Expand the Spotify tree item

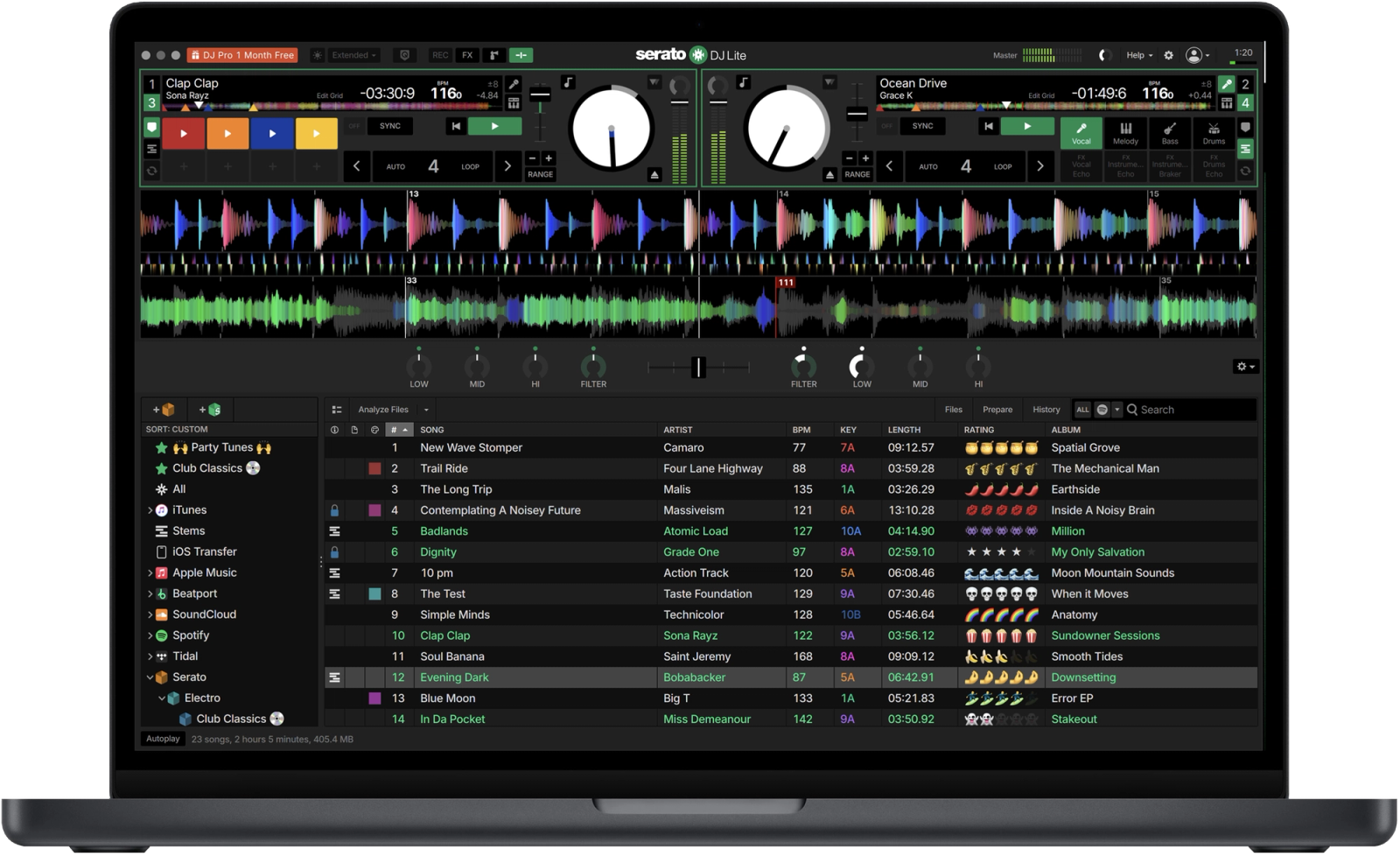click(x=150, y=635)
